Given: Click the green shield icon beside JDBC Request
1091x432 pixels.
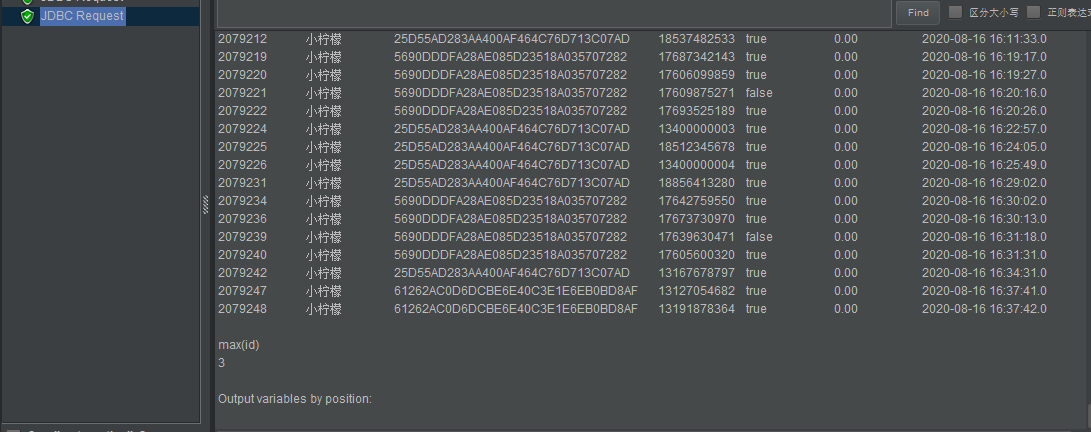Looking at the screenshot, I should pos(27,16).
